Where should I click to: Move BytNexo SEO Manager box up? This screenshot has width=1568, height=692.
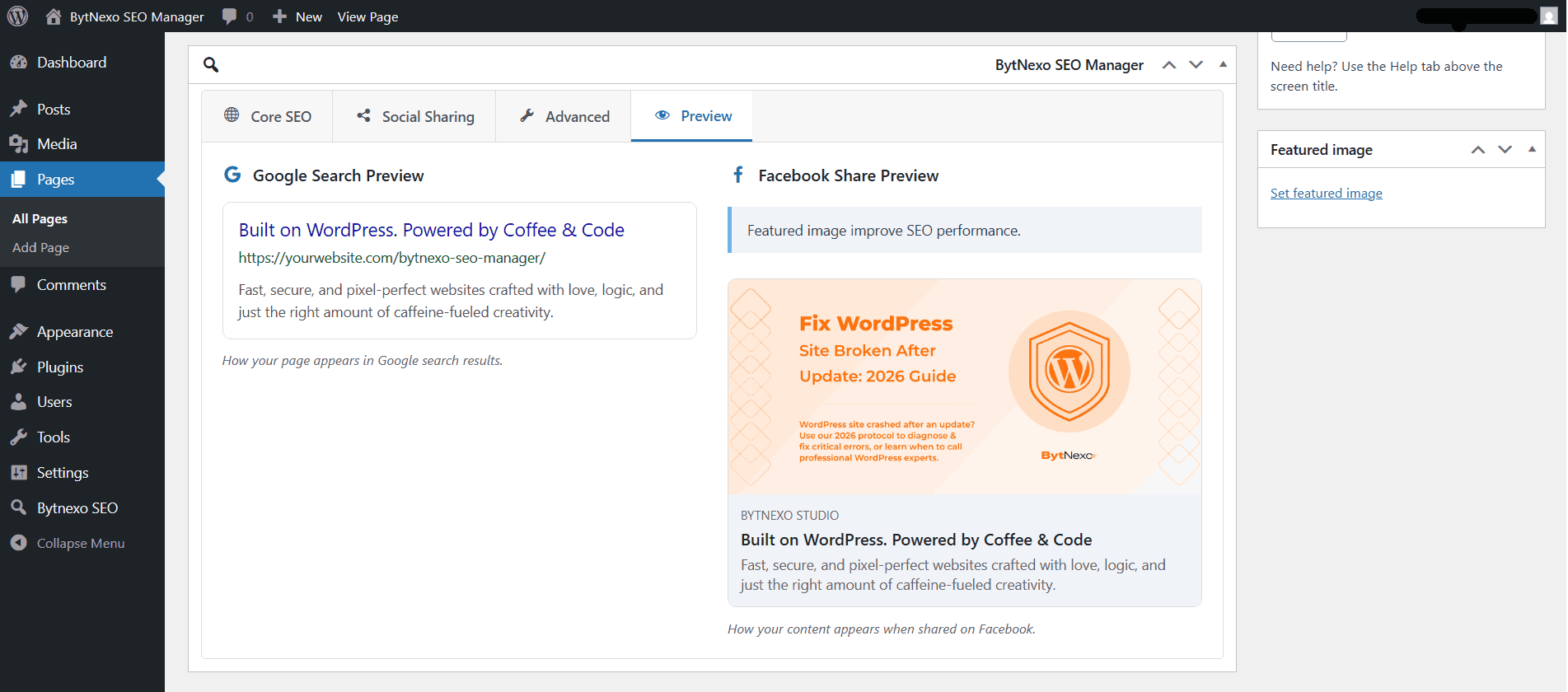(x=1168, y=65)
